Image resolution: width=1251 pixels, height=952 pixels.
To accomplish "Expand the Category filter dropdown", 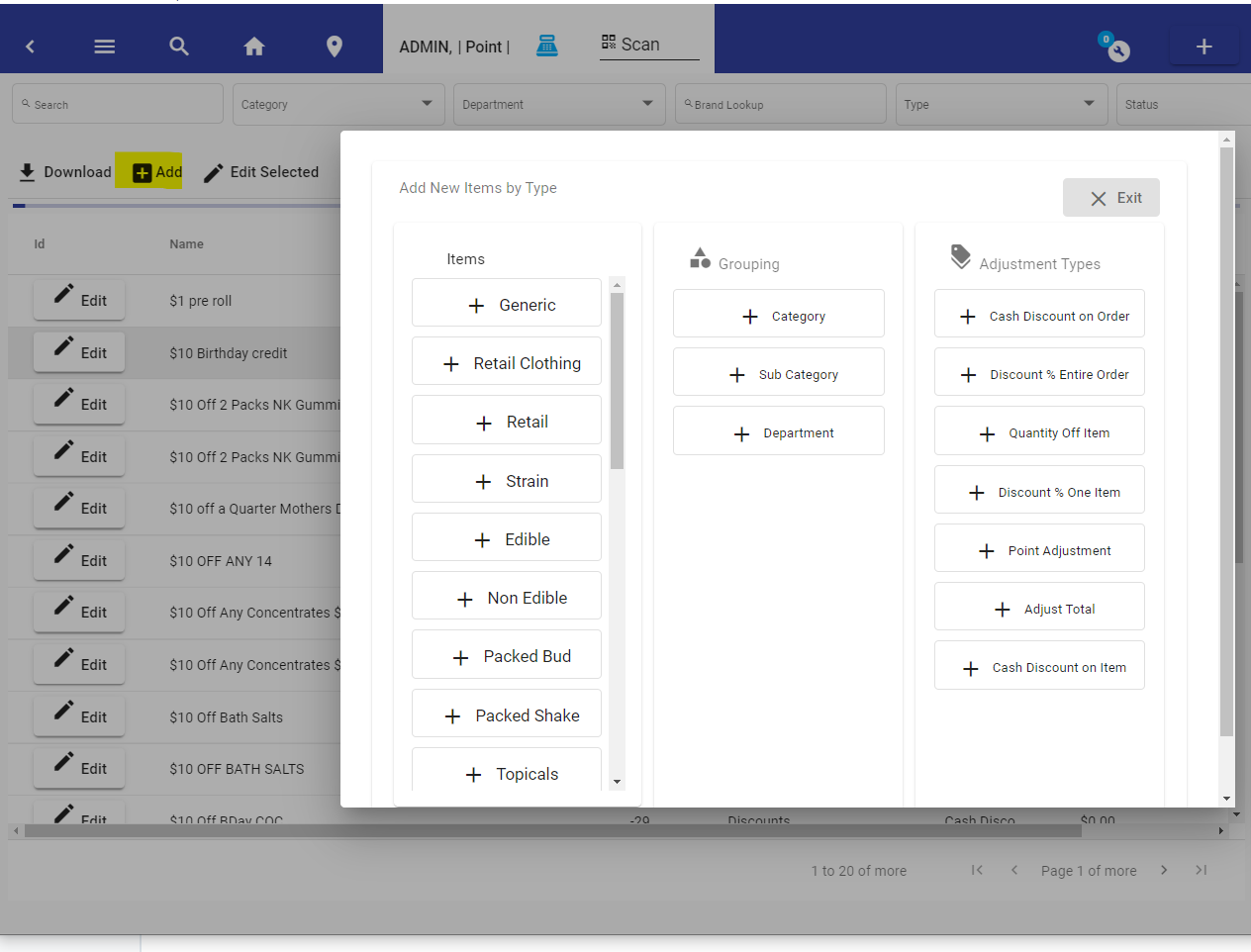I will [x=338, y=104].
